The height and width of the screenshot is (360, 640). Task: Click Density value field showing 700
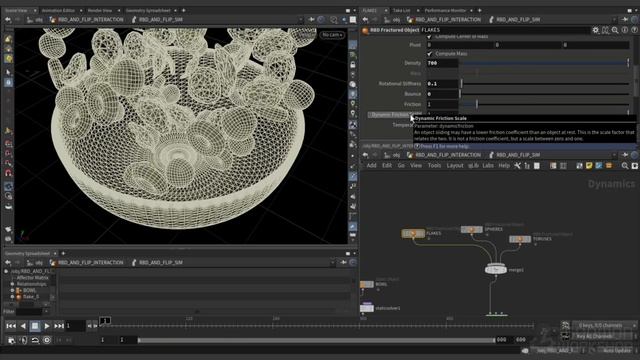coord(442,63)
